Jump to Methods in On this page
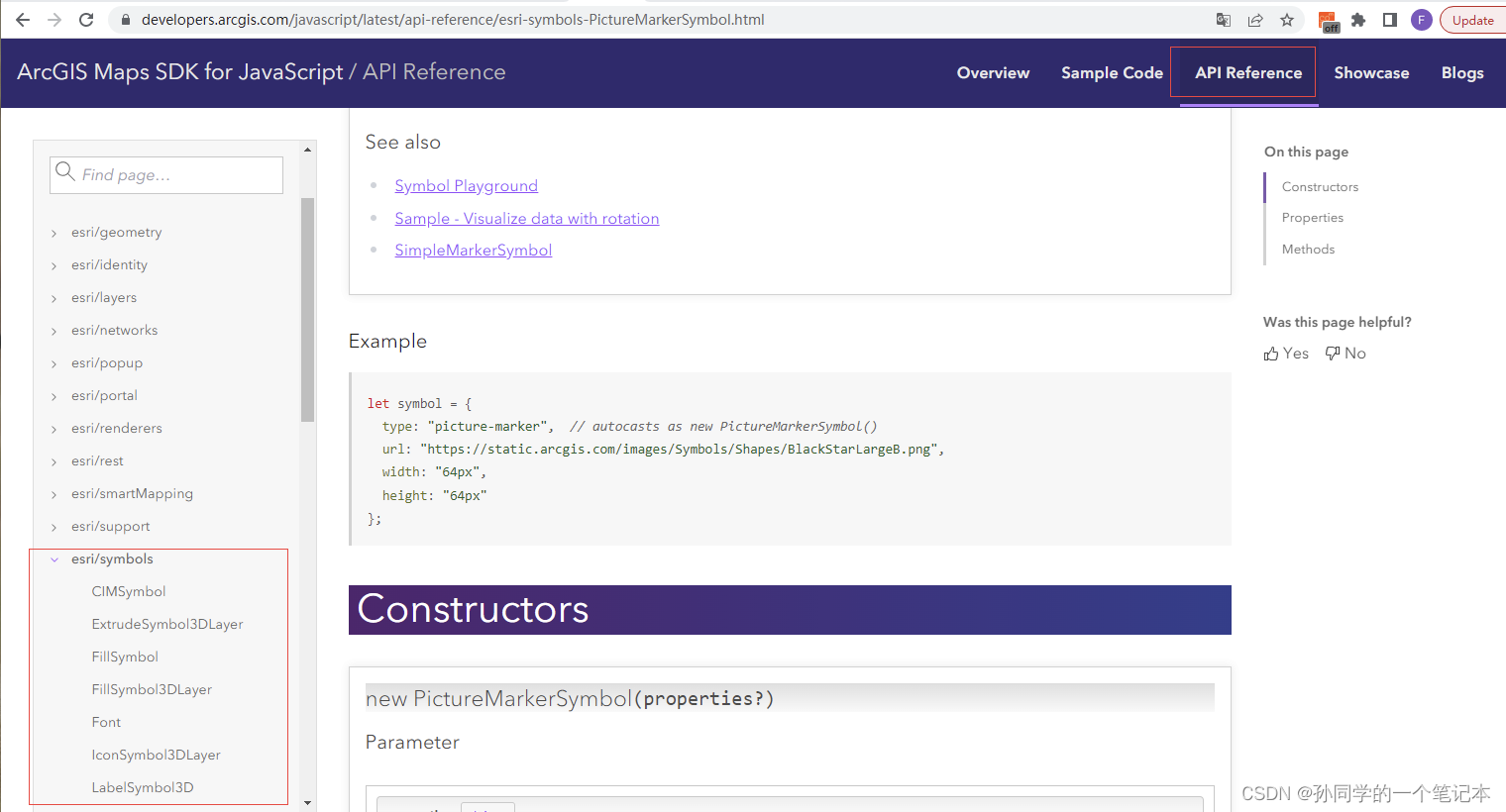The height and width of the screenshot is (812, 1506). point(1308,250)
